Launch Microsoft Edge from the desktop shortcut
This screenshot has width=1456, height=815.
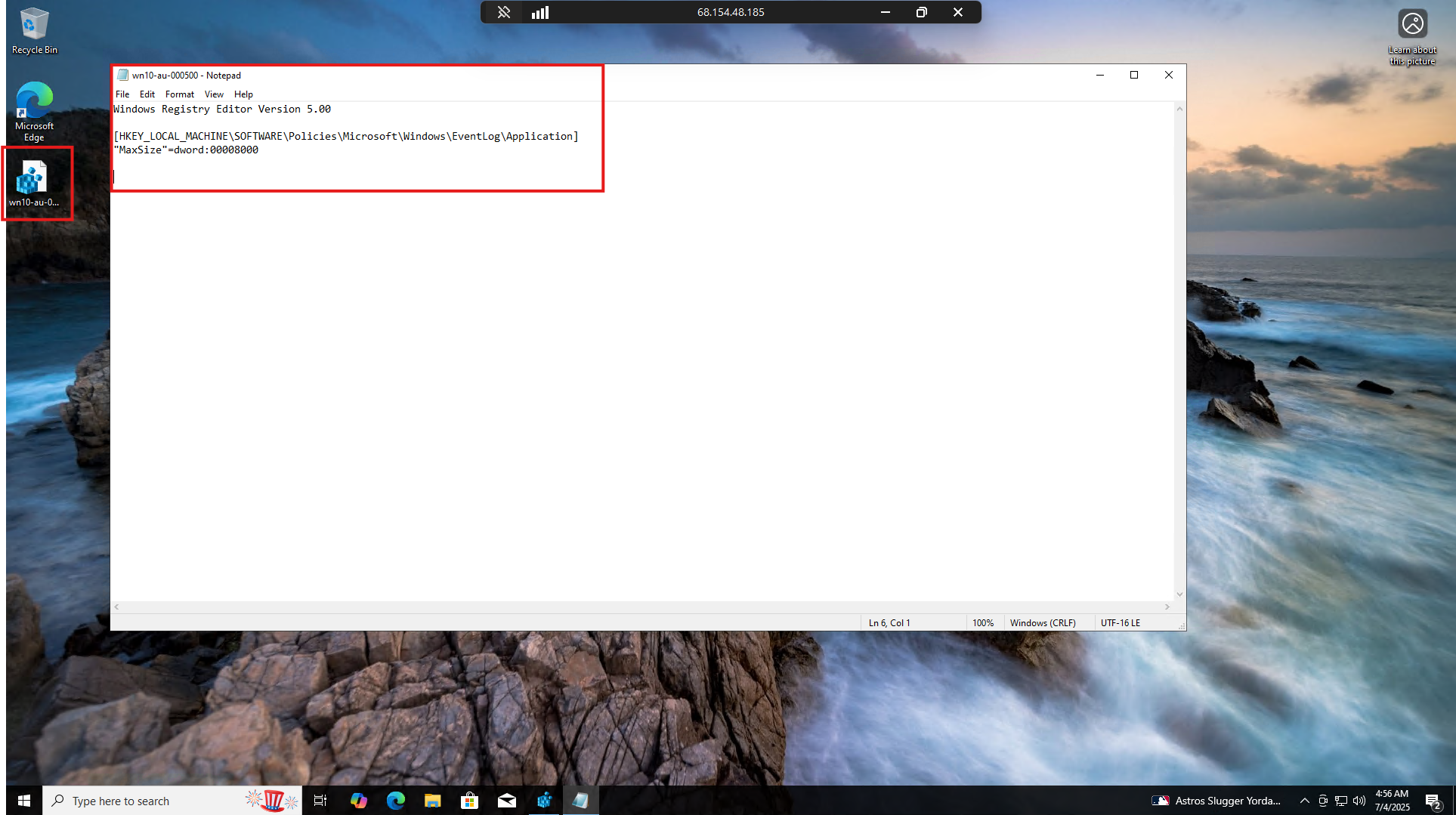pos(34,110)
